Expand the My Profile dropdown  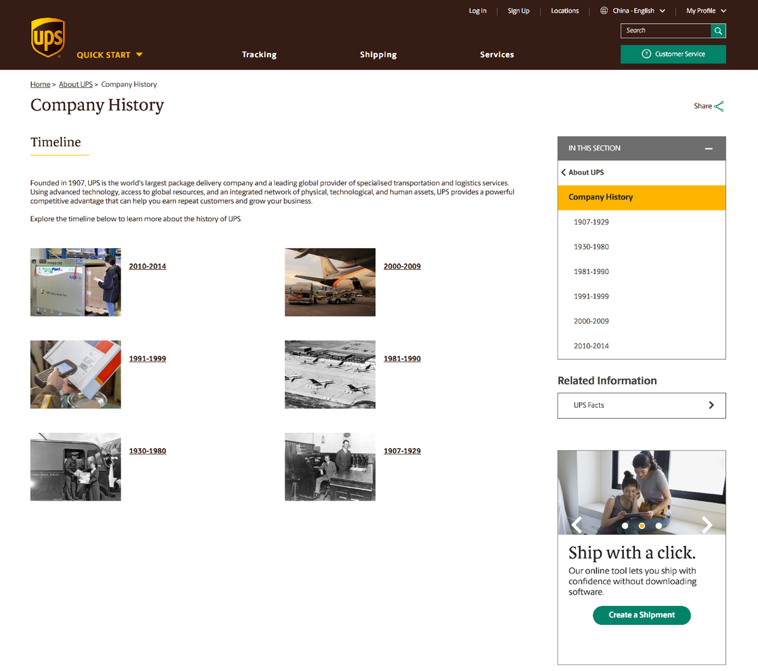click(706, 11)
